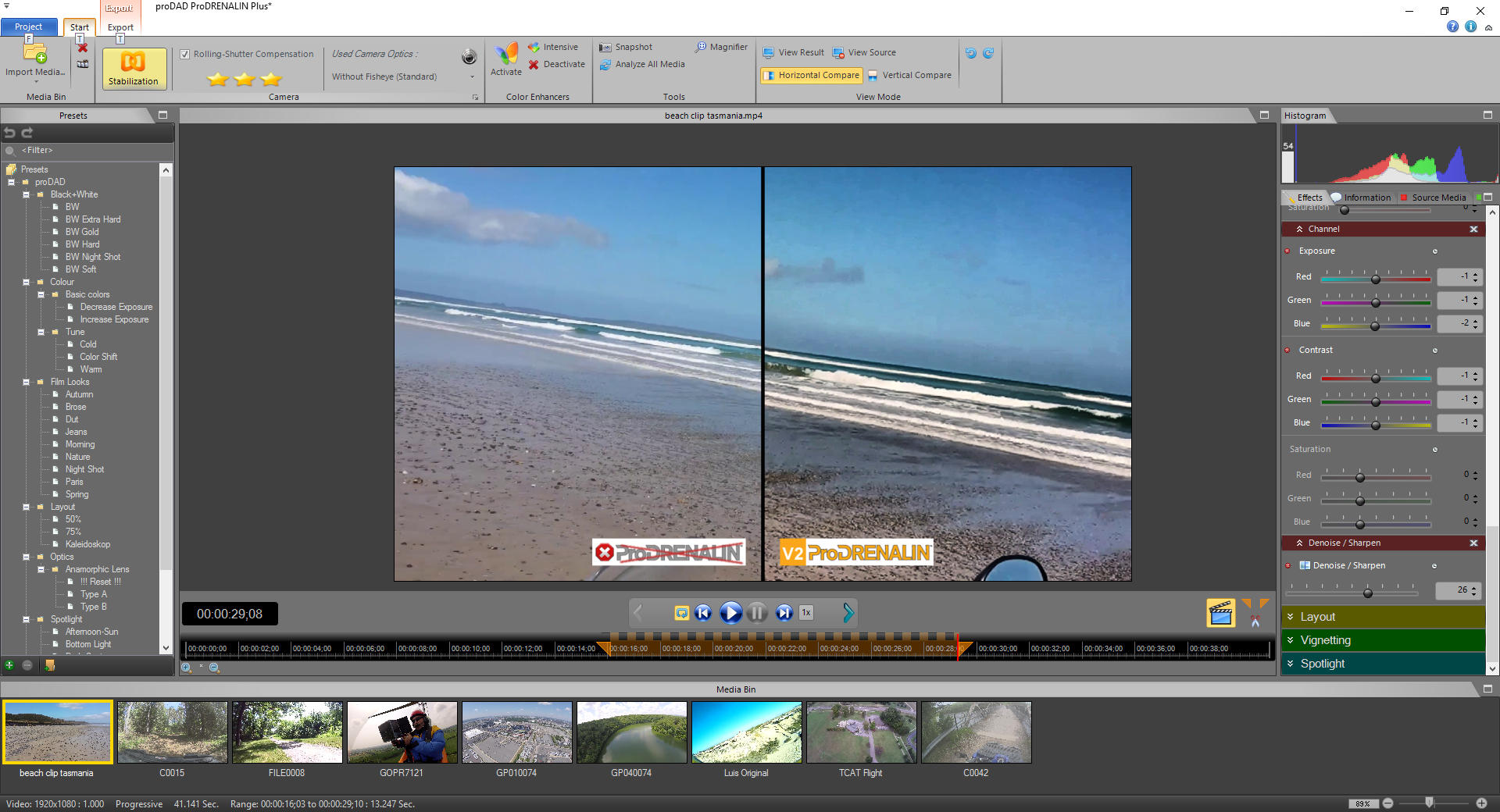Open the Source Media tab
Screen dimensions: 1500x812
[x=1433, y=198]
